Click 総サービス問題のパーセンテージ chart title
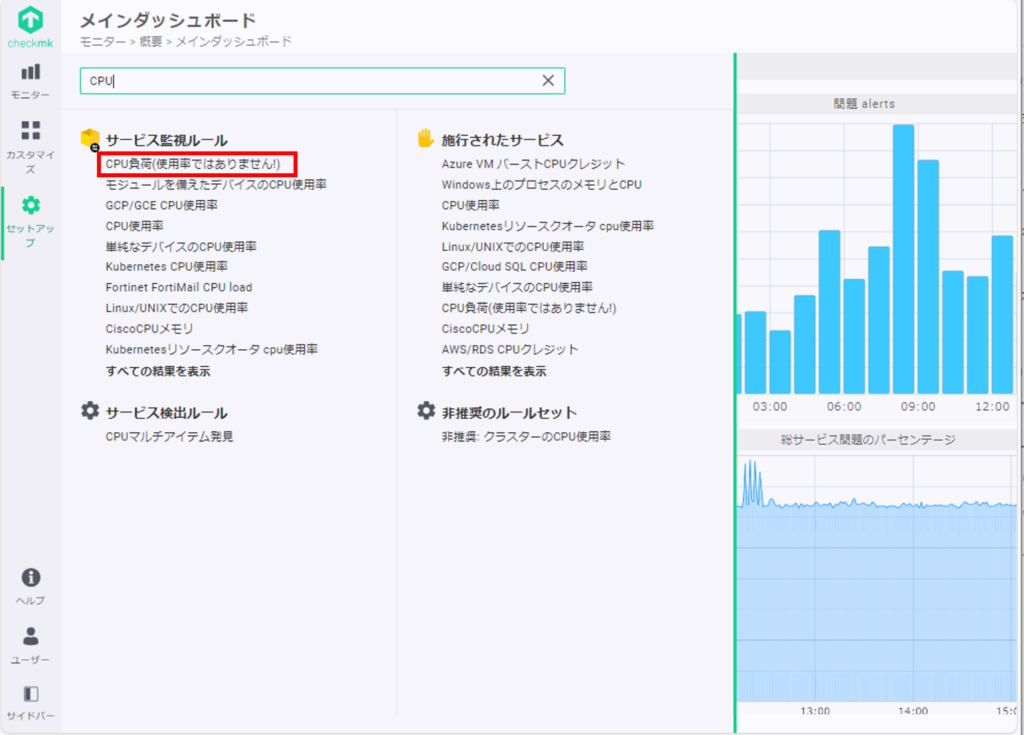The image size is (1024, 735). (868, 440)
